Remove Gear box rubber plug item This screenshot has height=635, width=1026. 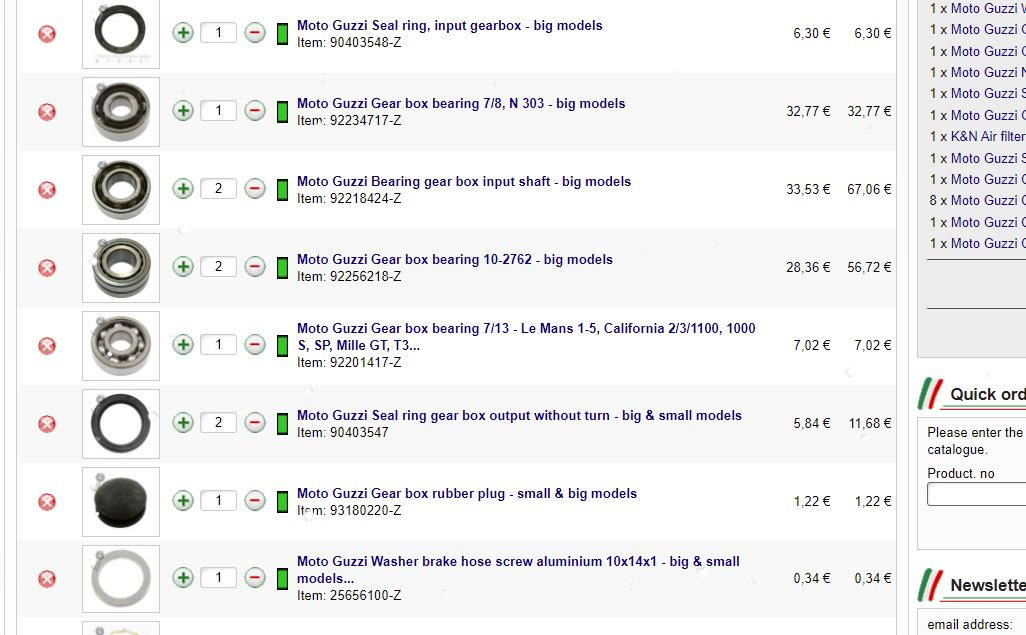click(47, 501)
